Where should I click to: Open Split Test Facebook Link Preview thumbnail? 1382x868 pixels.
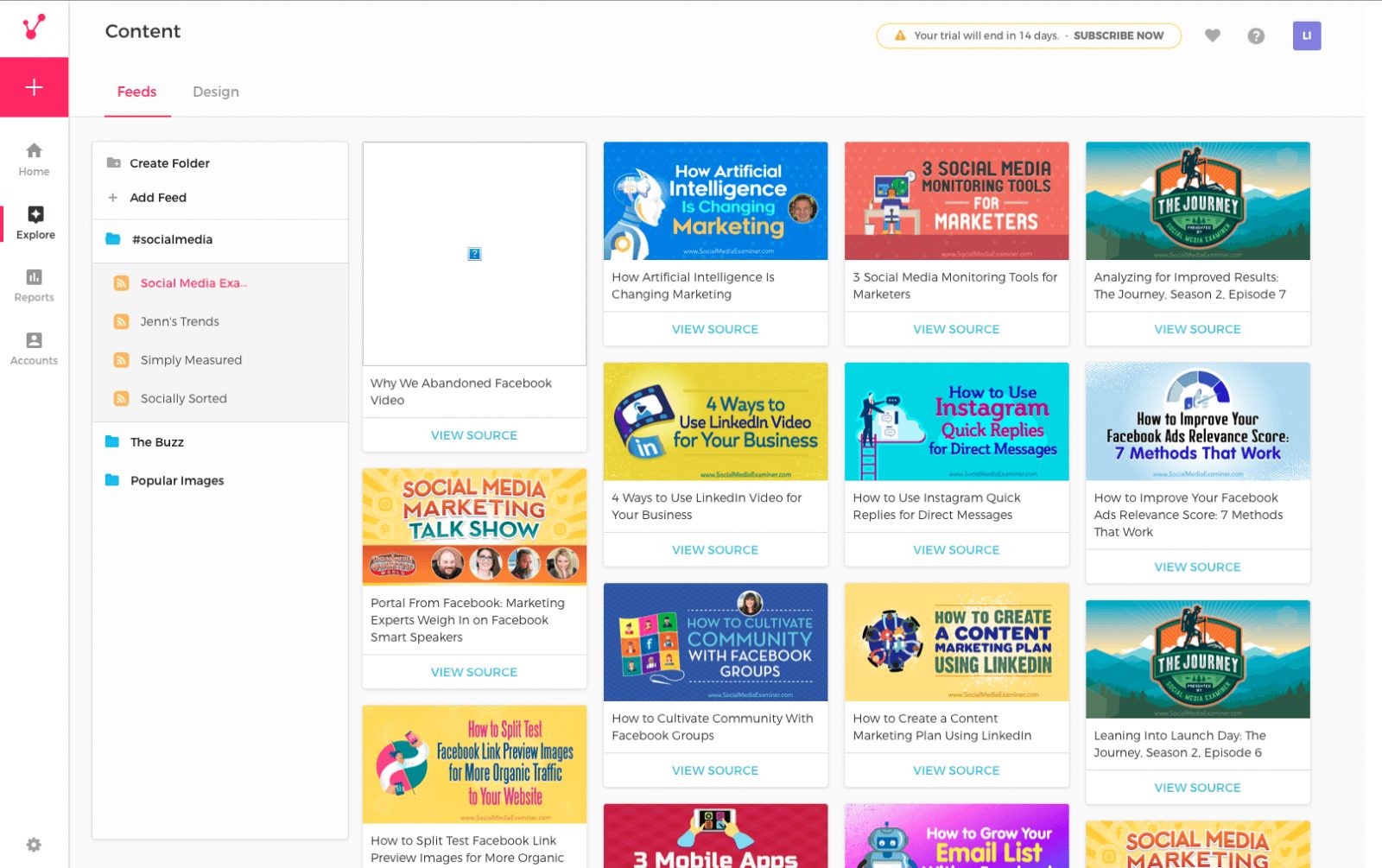(x=474, y=764)
